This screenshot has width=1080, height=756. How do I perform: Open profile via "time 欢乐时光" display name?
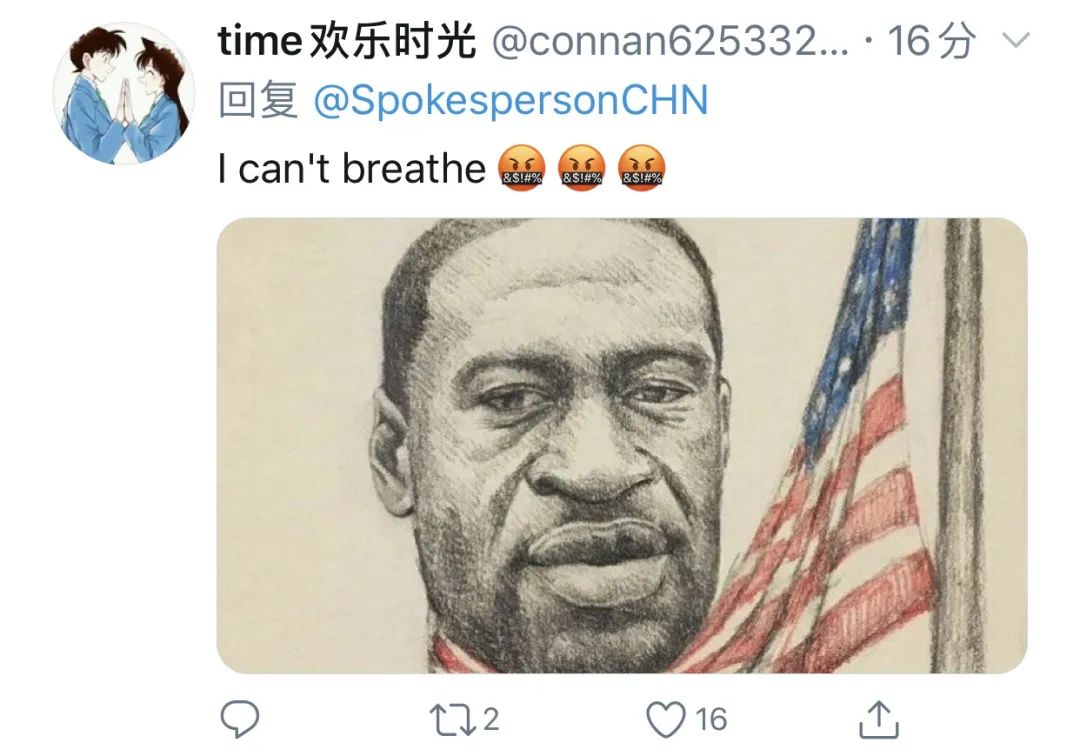(346, 41)
